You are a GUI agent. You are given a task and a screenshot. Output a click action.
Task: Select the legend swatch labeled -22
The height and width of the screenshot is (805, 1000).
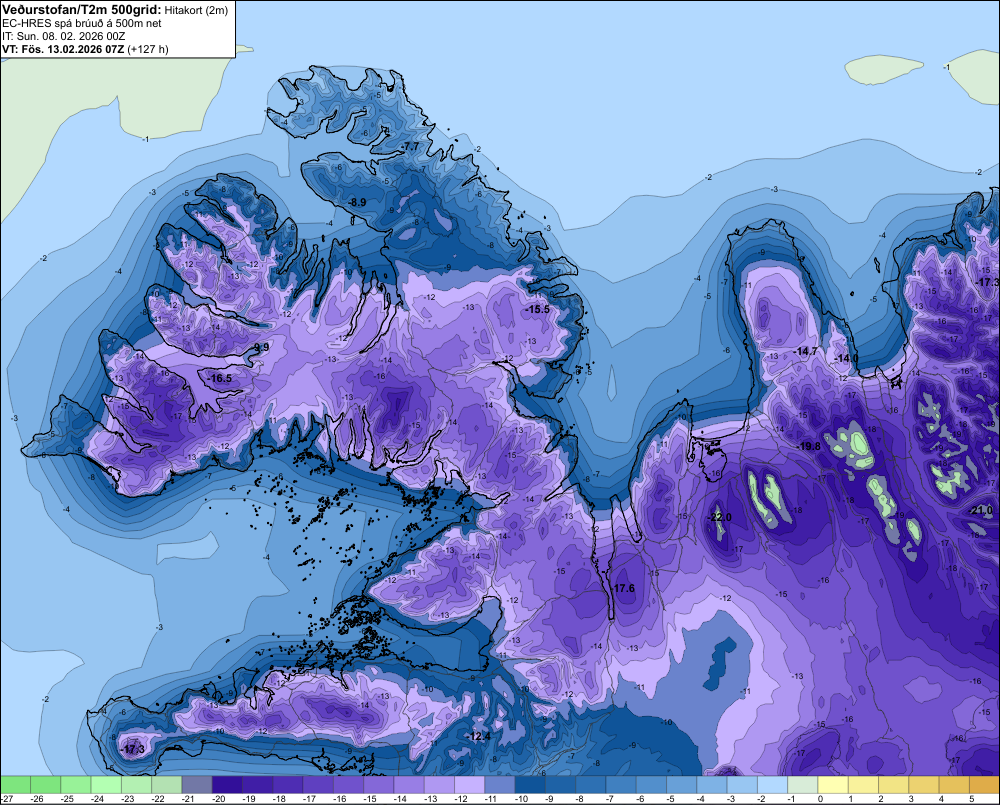pos(166,784)
